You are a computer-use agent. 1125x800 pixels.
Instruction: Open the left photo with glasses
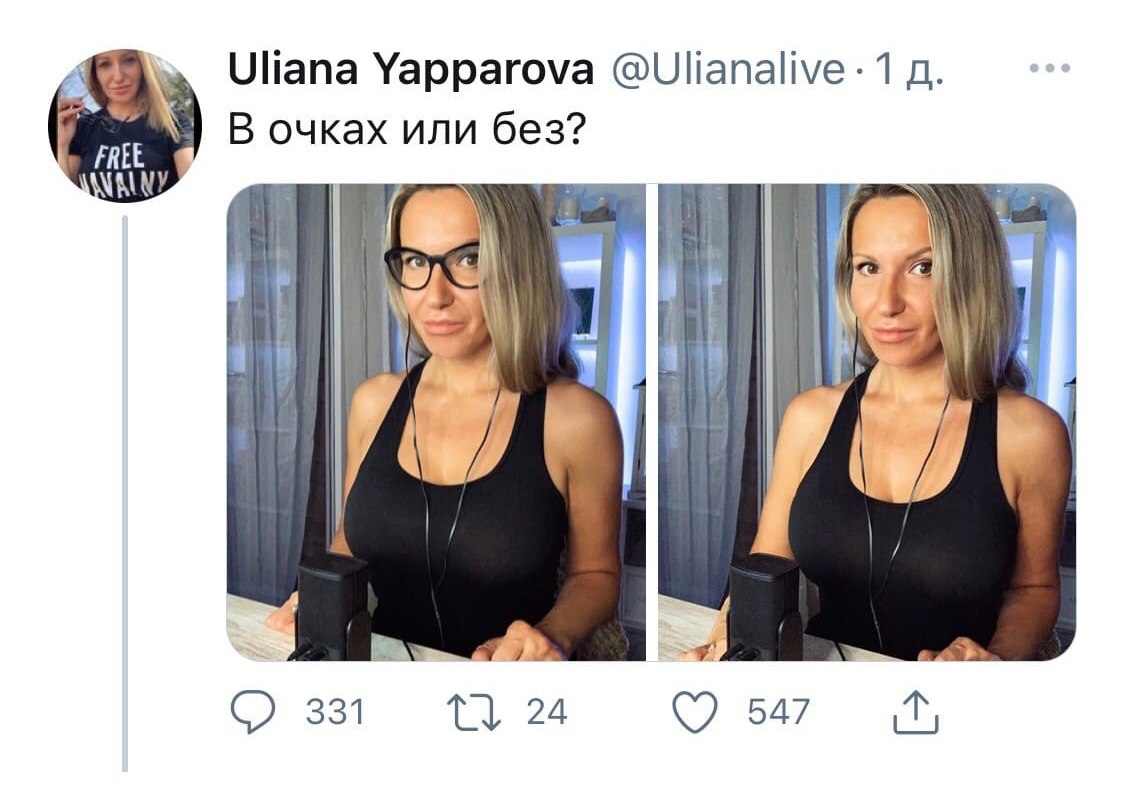click(x=436, y=422)
